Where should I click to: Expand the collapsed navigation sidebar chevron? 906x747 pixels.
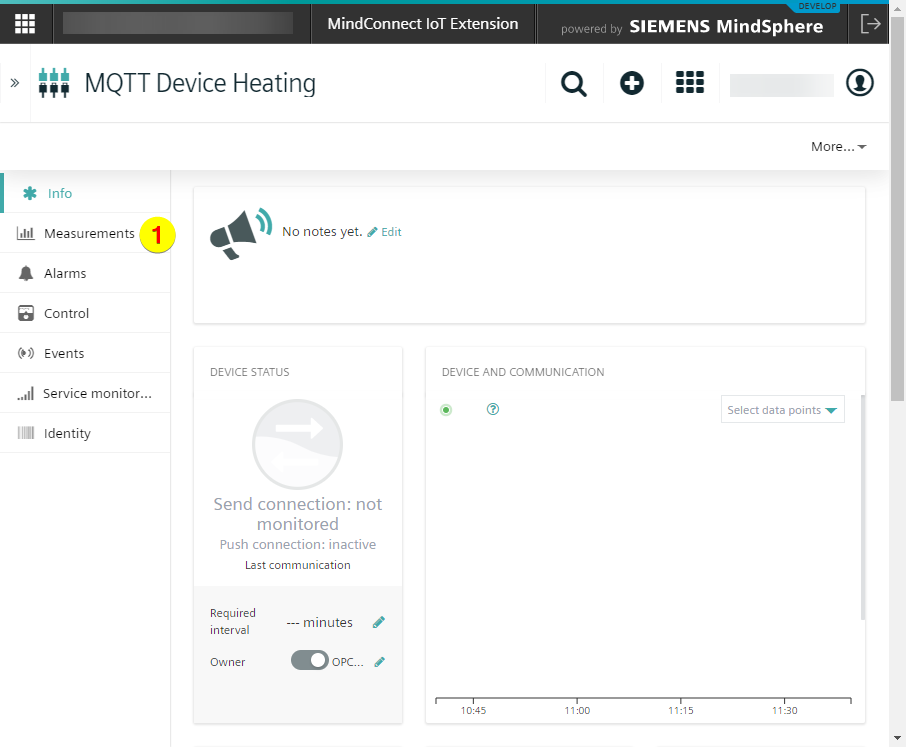[x=15, y=83]
